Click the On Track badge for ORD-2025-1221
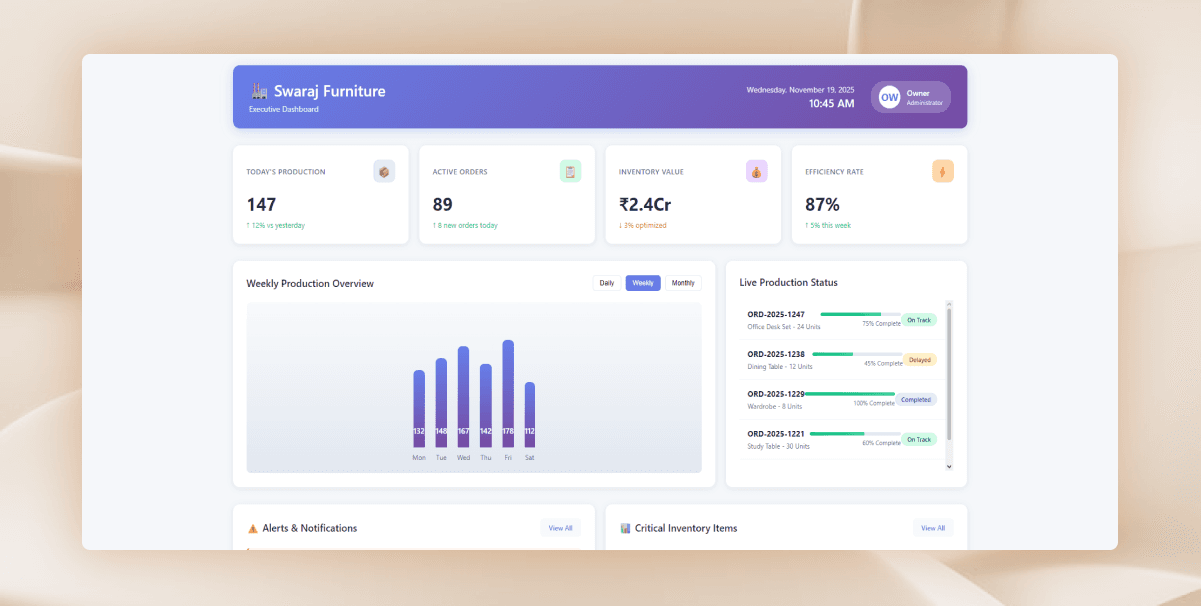 (918, 439)
